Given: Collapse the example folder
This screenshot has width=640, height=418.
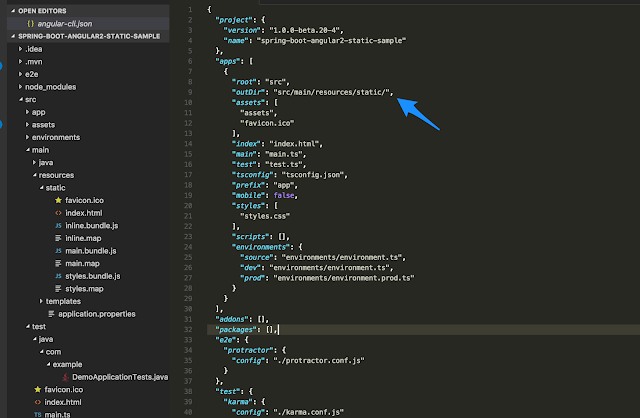Looking at the screenshot, I should tap(48, 364).
